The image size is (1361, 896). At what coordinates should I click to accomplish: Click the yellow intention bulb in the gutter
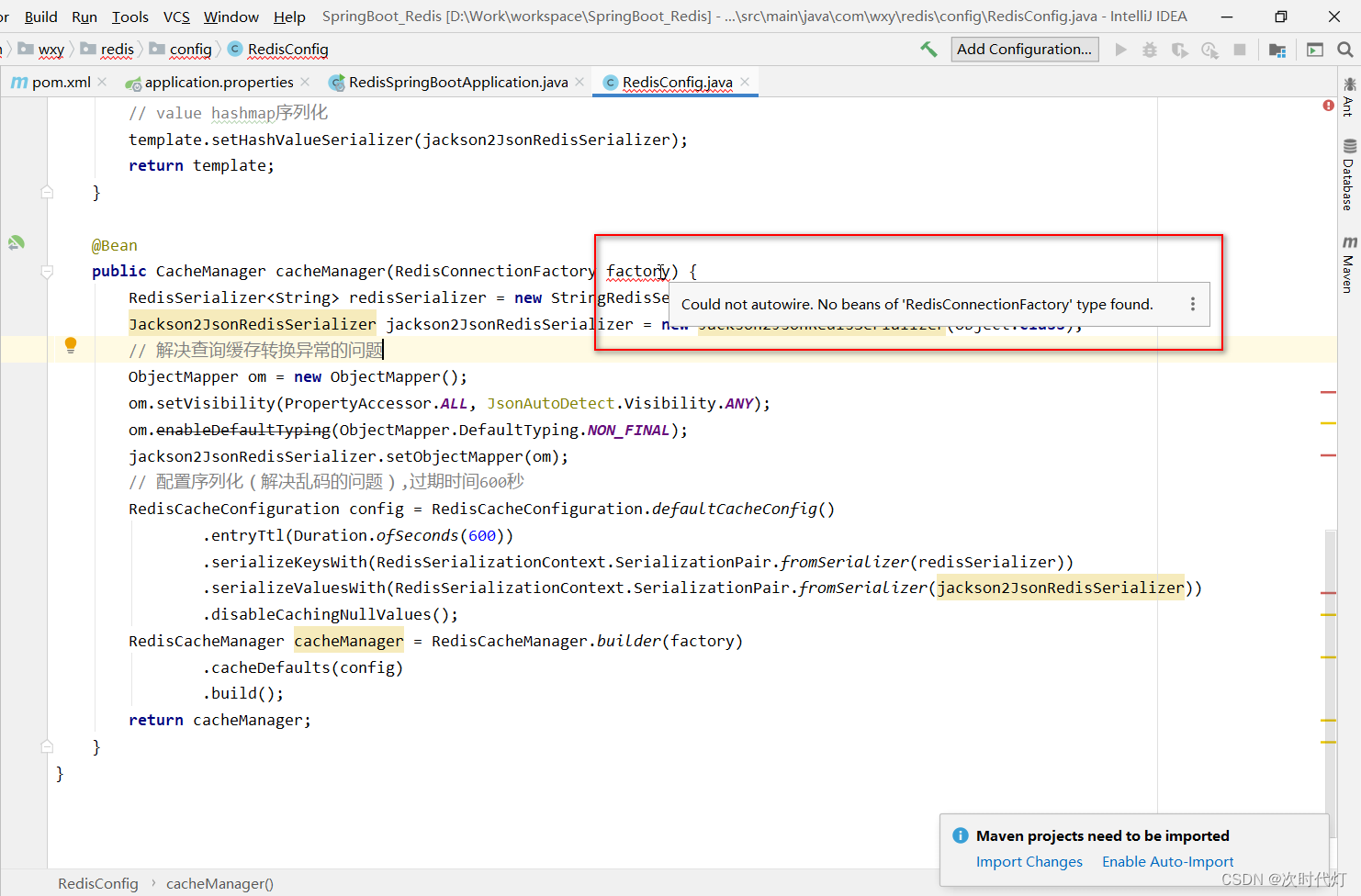click(x=71, y=343)
